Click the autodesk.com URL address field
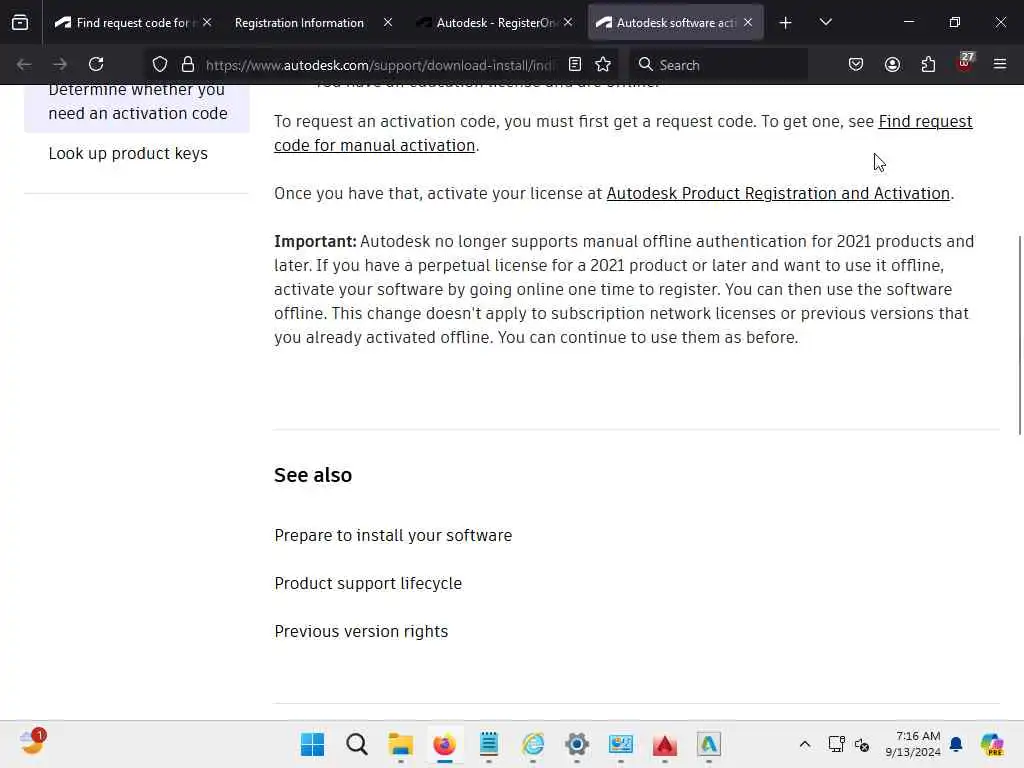1024x768 pixels. tap(380, 65)
